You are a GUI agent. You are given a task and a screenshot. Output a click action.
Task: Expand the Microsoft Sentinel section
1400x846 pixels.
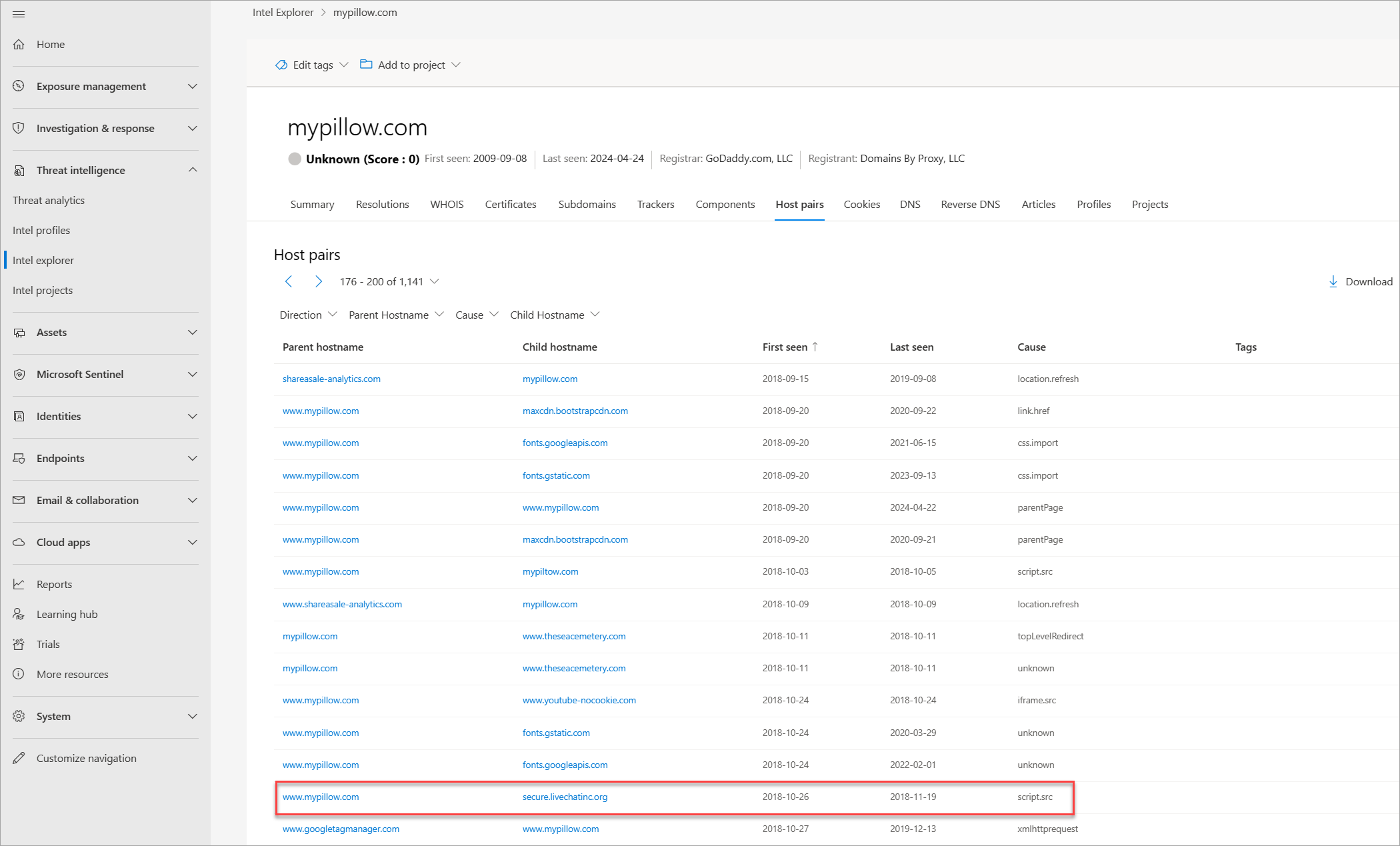click(x=193, y=374)
